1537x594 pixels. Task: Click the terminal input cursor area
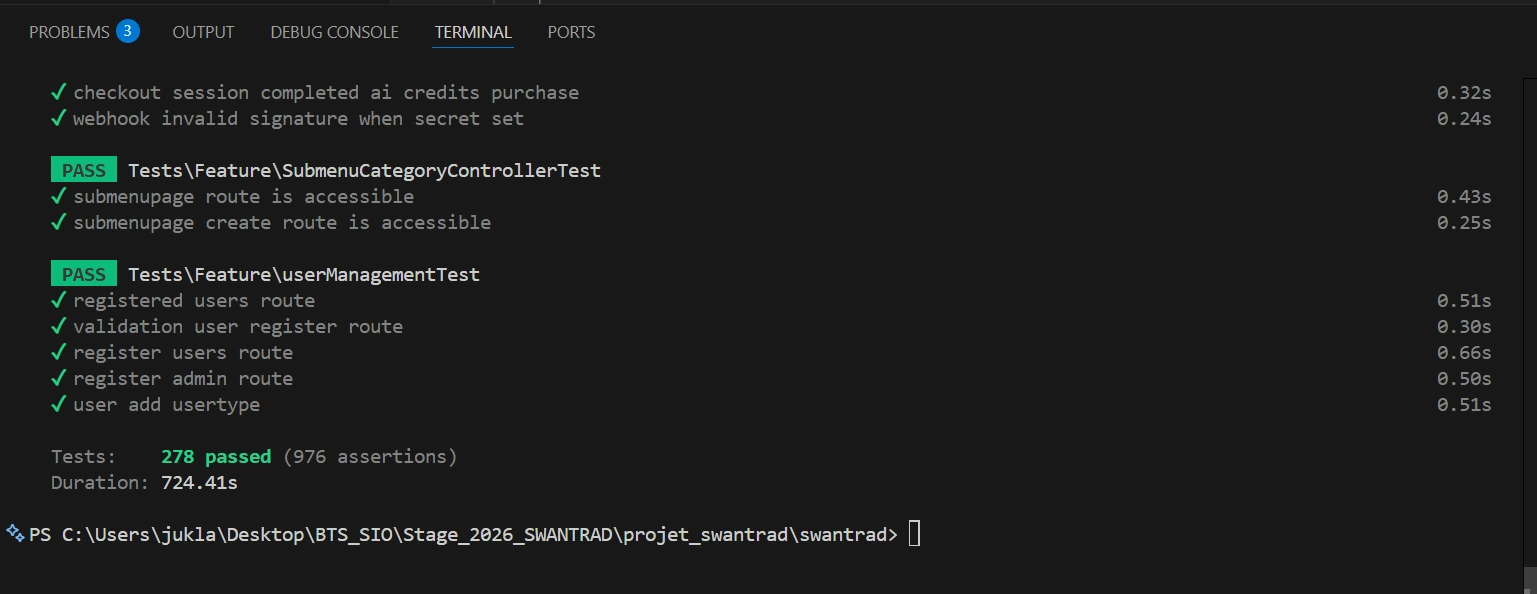[x=913, y=533]
